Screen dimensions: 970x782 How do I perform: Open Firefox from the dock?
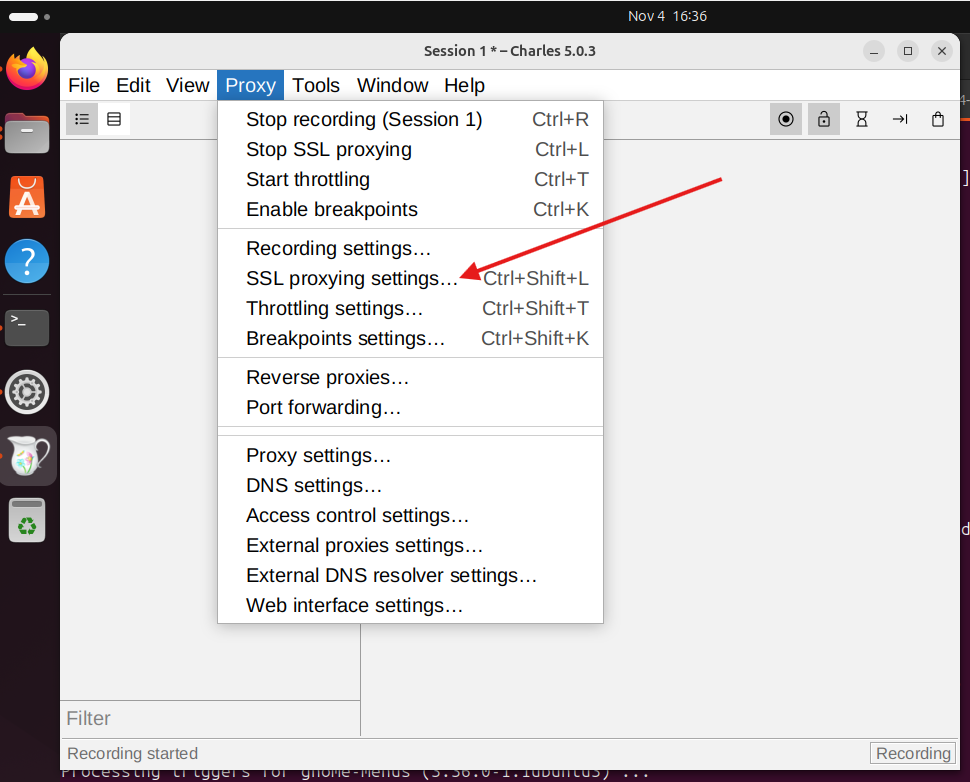click(27, 69)
